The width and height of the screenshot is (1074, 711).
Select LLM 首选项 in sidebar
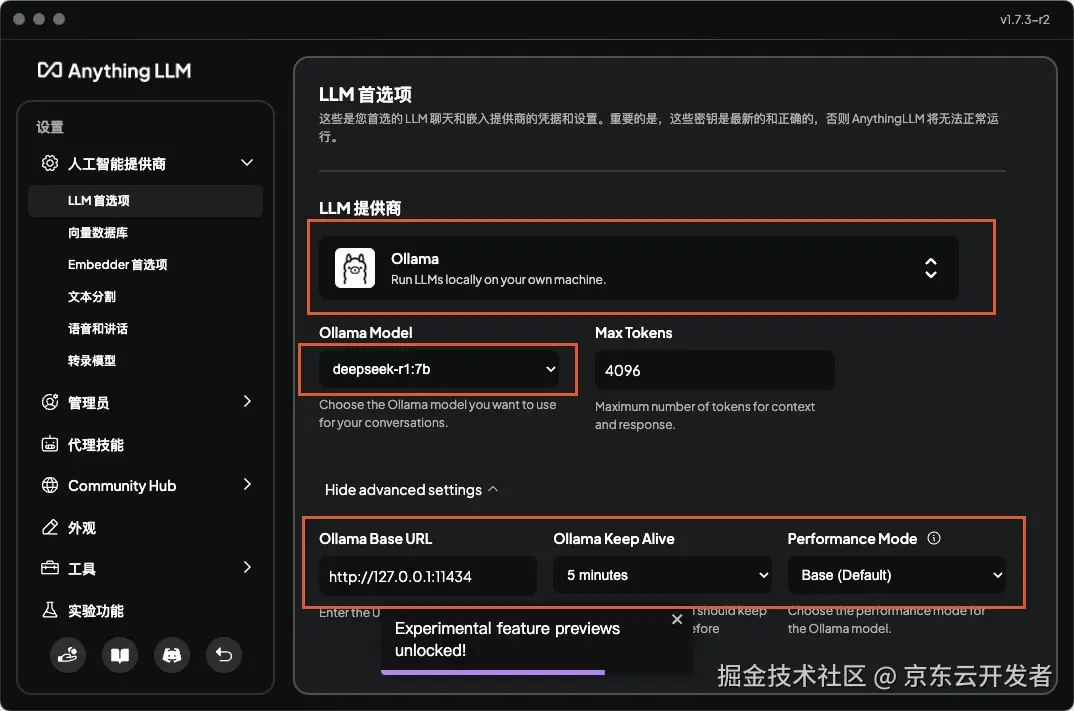coord(145,201)
